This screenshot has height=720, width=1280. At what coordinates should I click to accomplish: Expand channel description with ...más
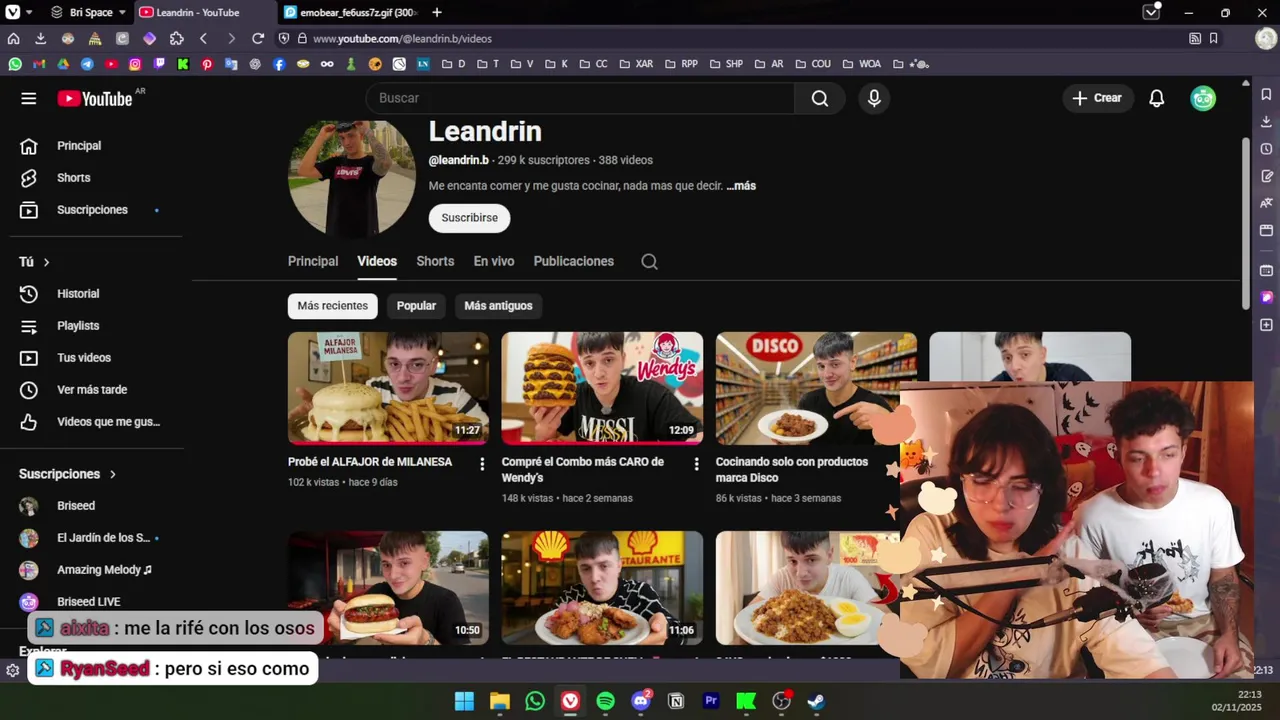tap(741, 186)
